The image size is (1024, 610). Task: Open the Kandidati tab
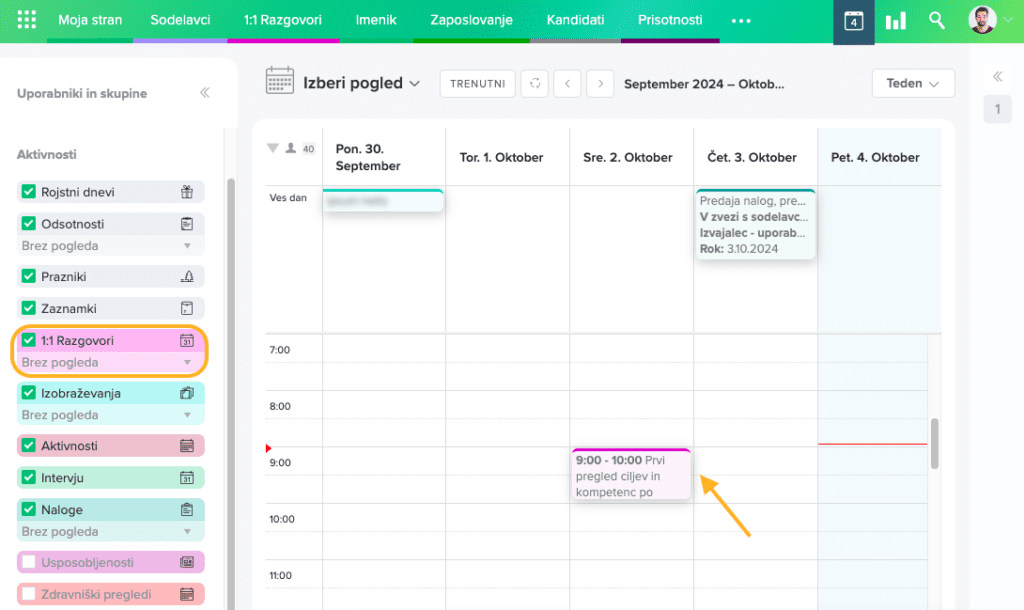point(575,20)
